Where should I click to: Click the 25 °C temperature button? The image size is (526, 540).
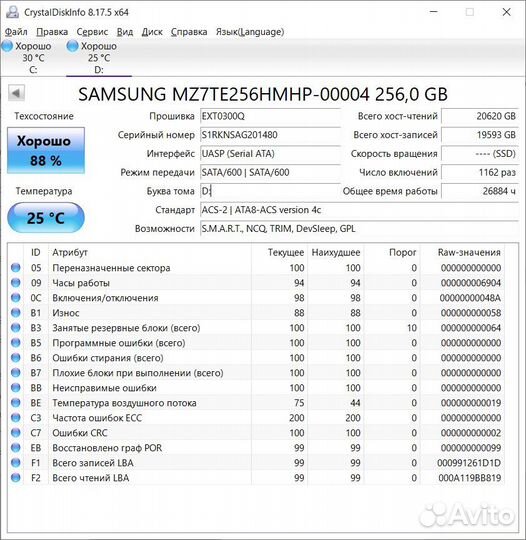click(46, 218)
